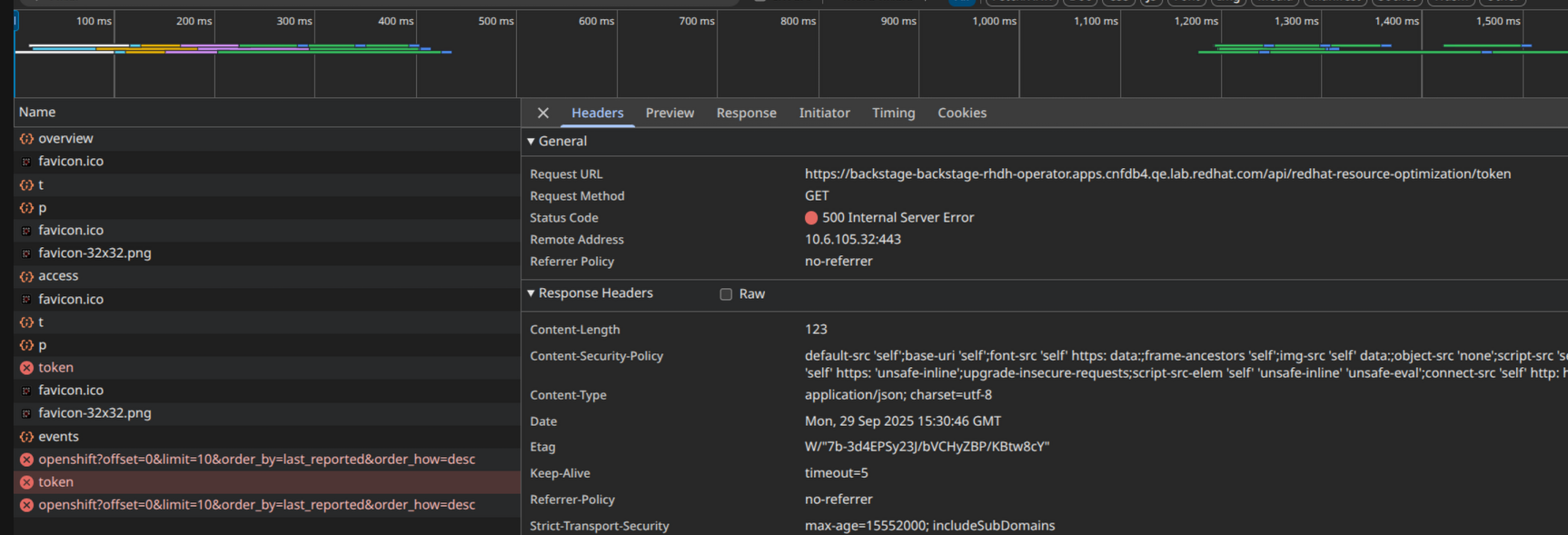Screen dimensions: 1568x535
Task: Go to the Initiator tab
Action: click(824, 113)
